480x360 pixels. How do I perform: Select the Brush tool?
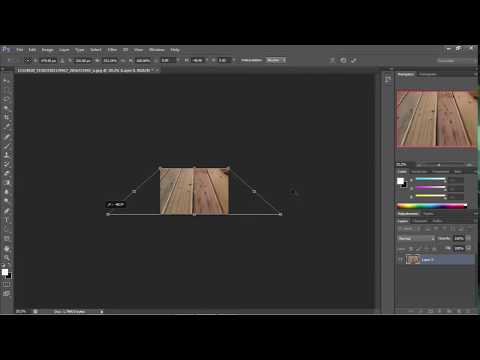pos(7,146)
